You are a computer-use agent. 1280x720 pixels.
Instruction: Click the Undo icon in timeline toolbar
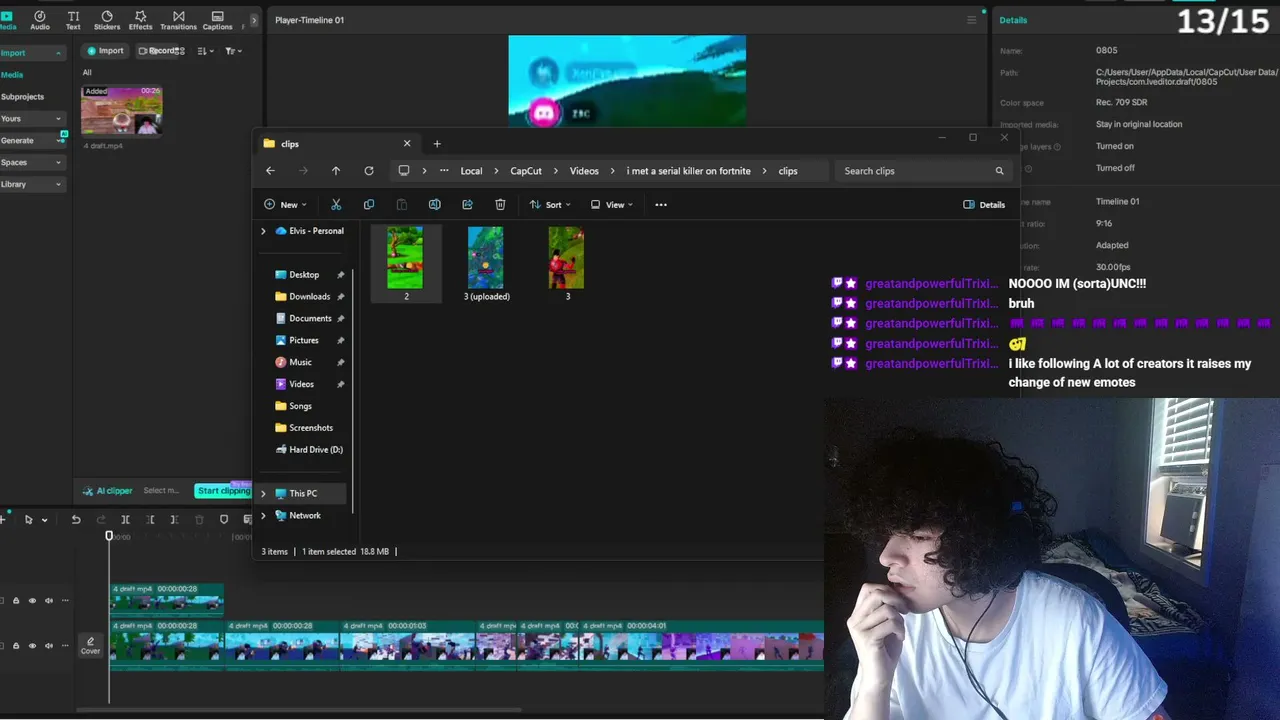[x=75, y=520]
